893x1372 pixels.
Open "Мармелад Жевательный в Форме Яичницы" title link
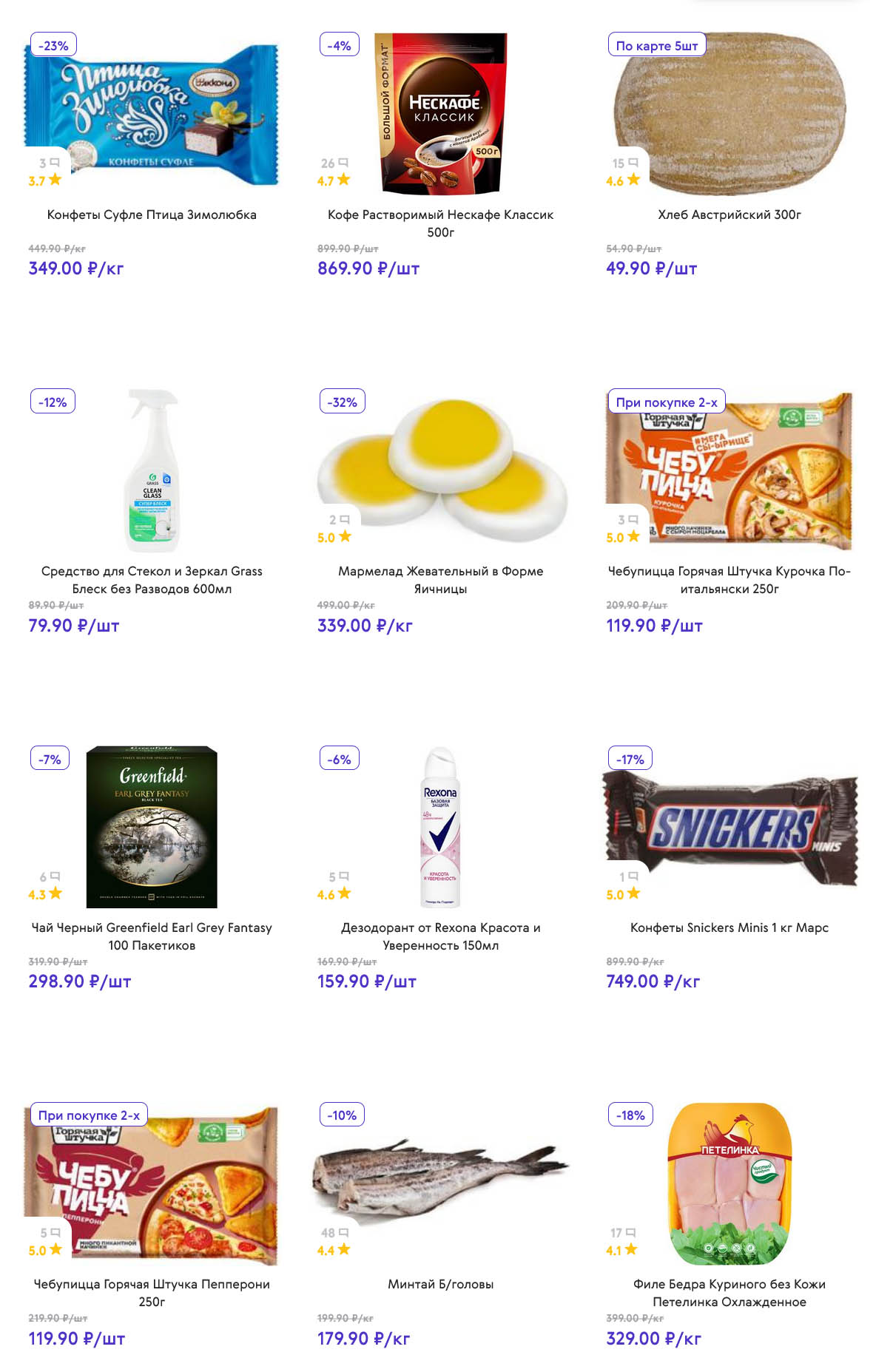click(440, 580)
